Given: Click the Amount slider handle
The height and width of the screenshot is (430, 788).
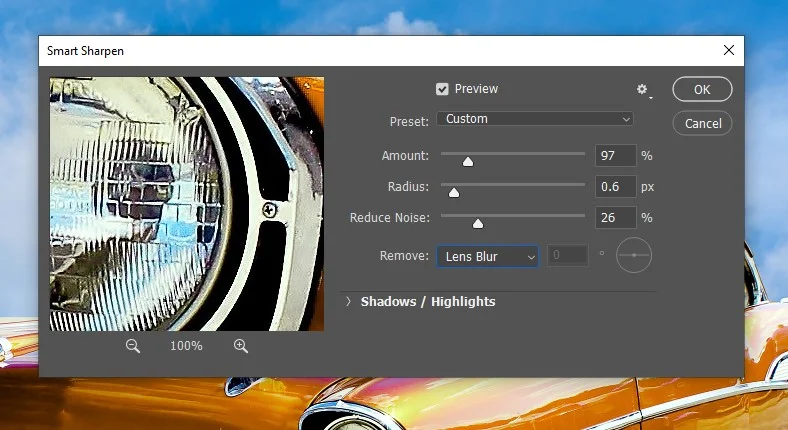Looking at the screenshot, I should (x=467, y=160).
